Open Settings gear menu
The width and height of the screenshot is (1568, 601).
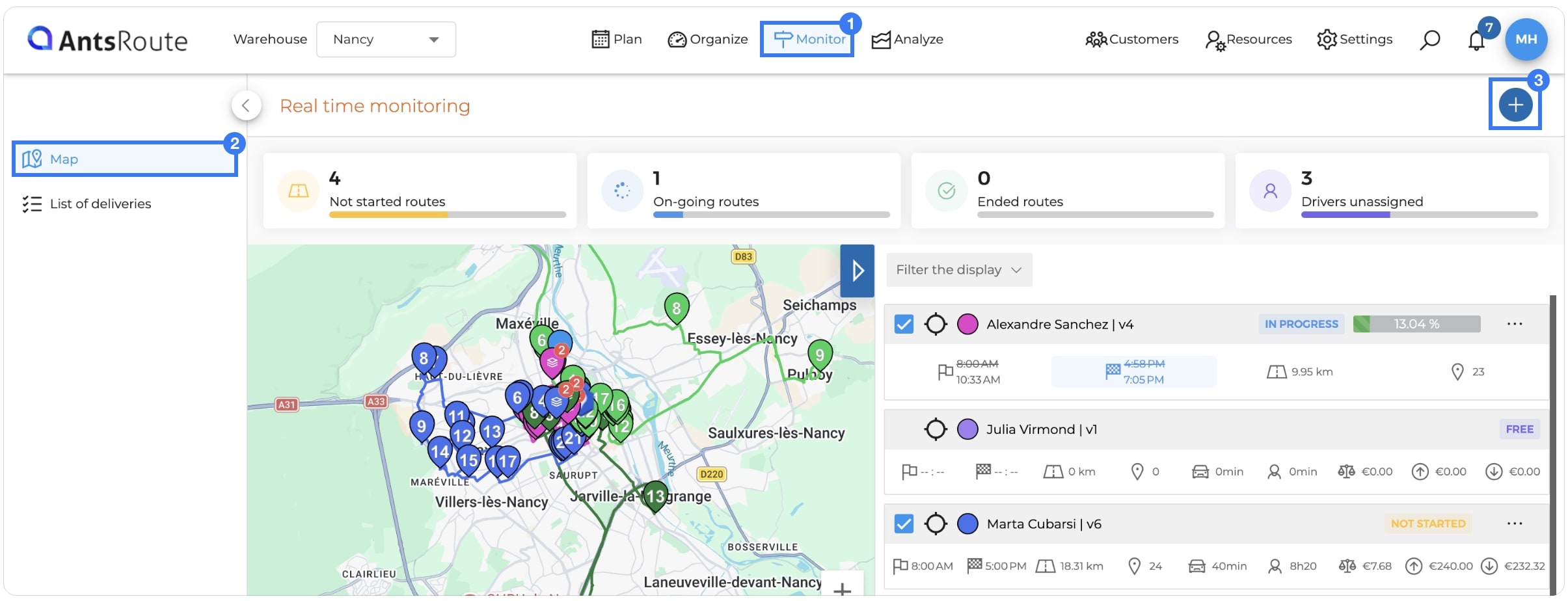[x=1355, y=40]
